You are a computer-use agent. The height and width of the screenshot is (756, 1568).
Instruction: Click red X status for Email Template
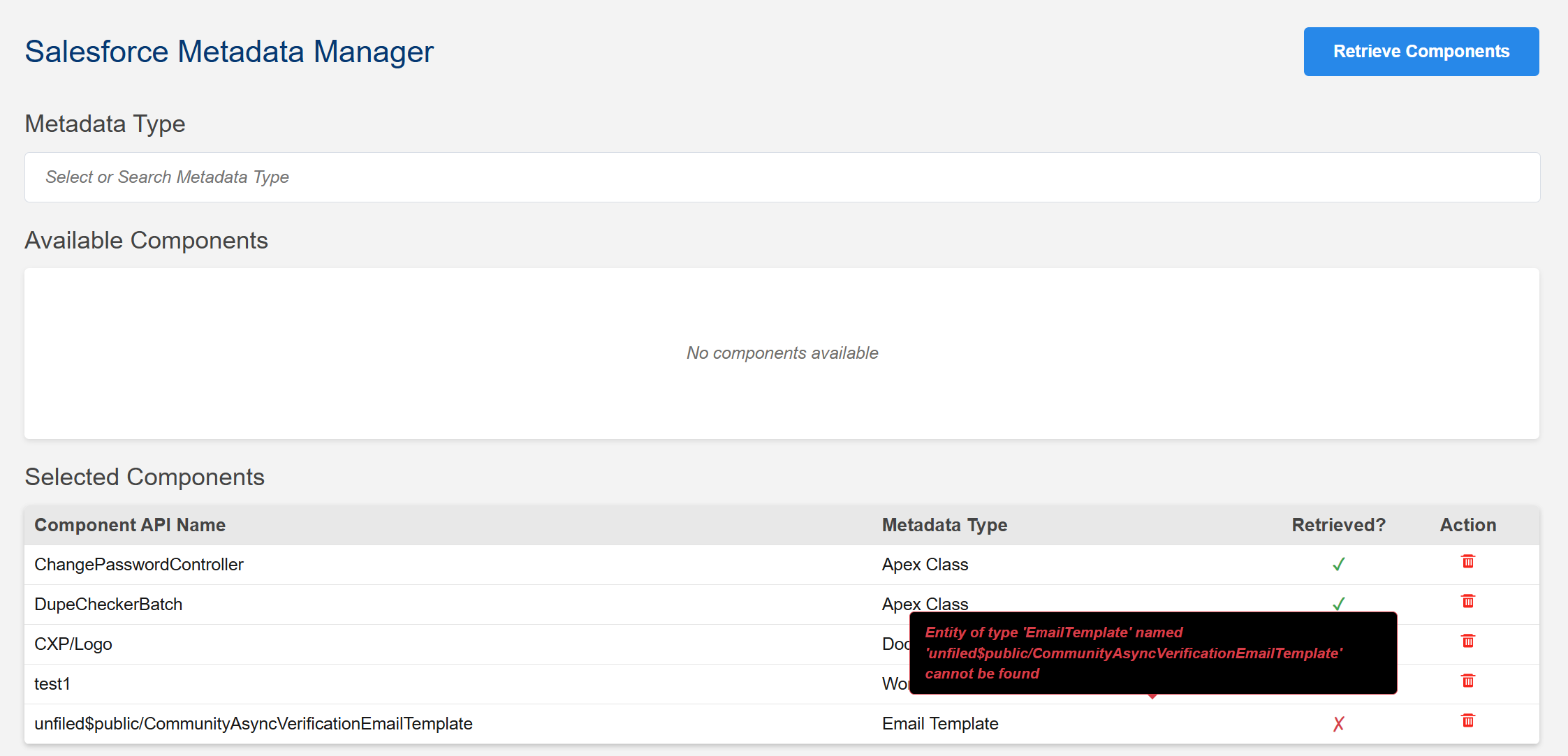[x=1338, y=724]
